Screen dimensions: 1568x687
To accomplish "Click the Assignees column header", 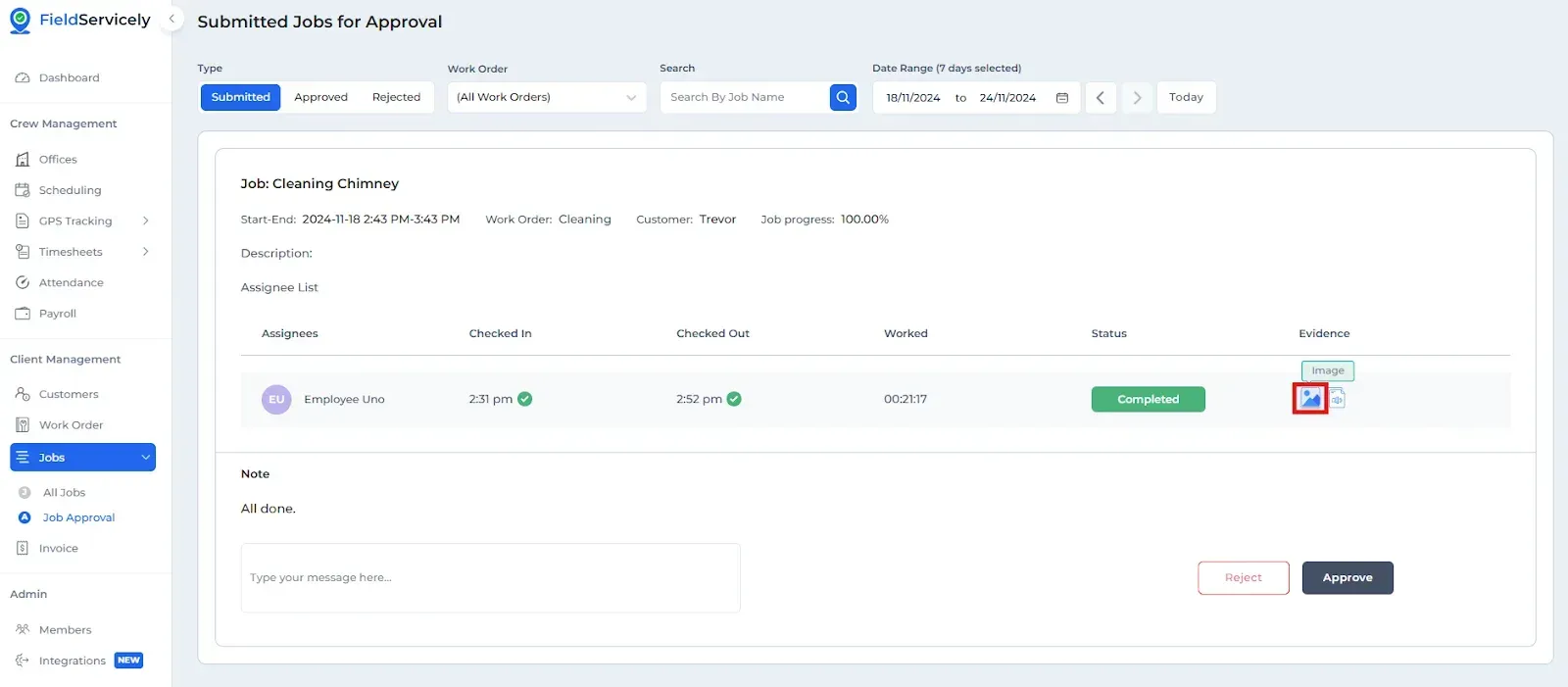I will point(289,333).
